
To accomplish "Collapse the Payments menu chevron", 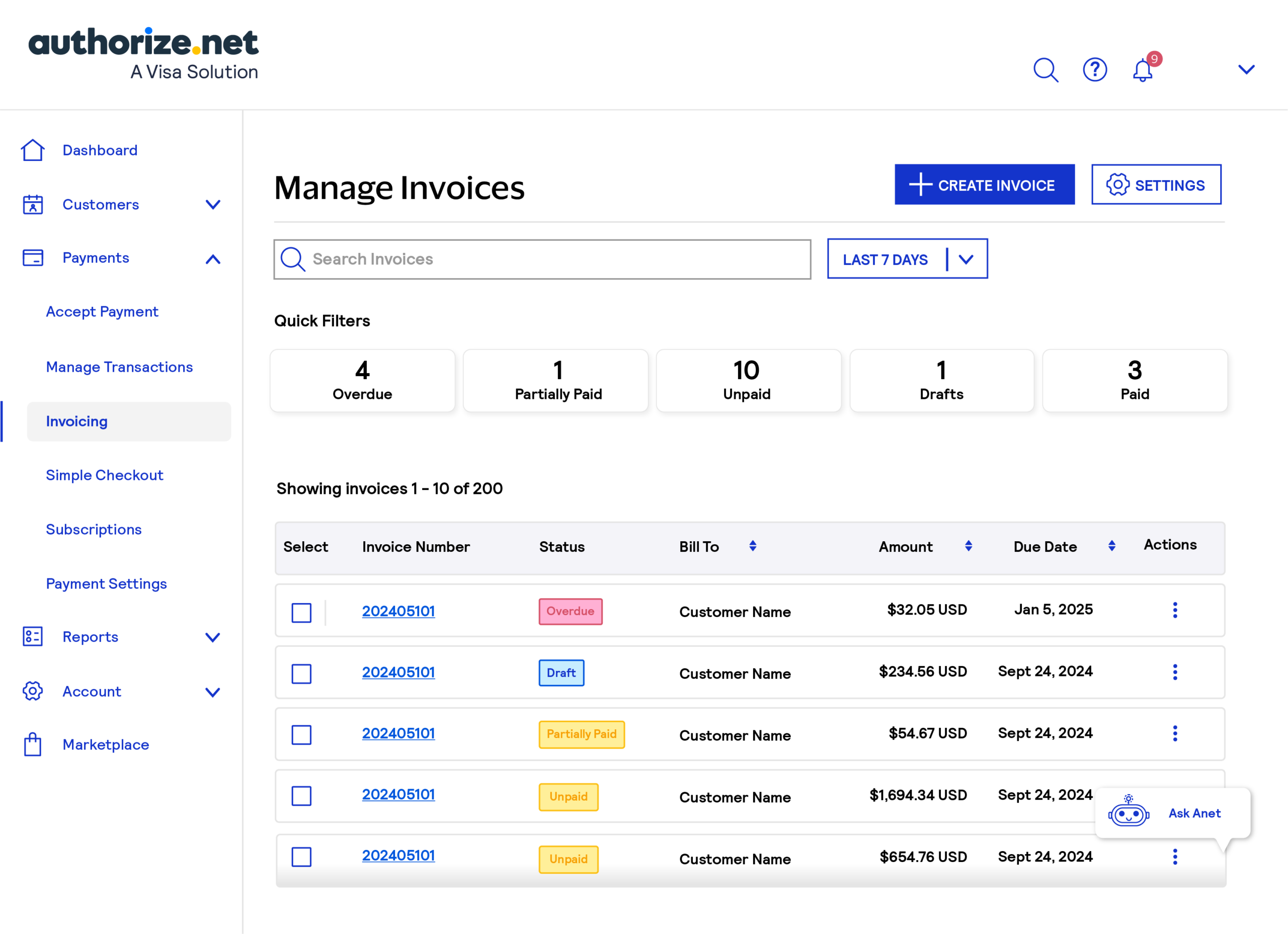I will pos(213,260).
